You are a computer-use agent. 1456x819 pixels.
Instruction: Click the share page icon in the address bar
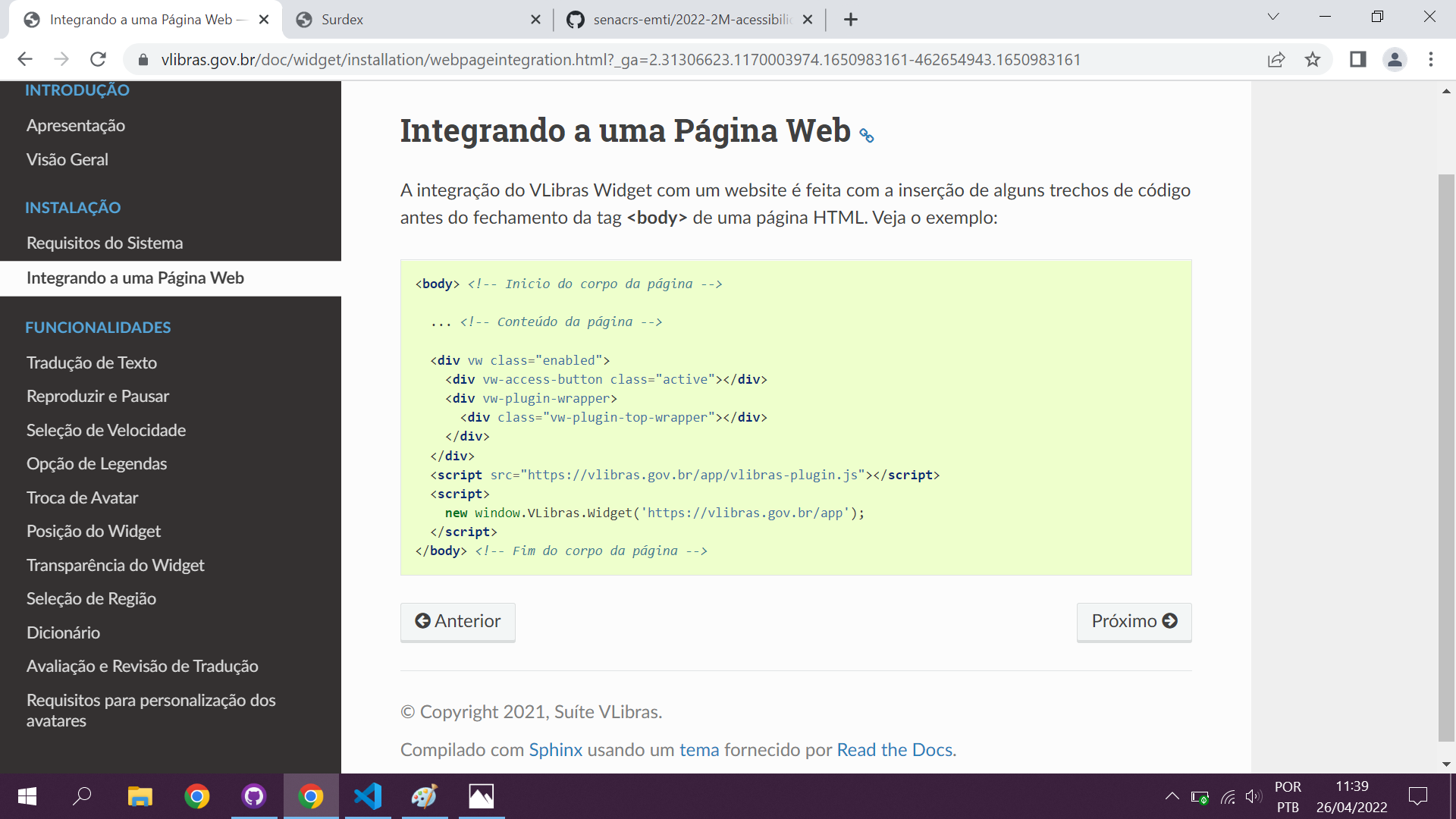[1276, 59]
